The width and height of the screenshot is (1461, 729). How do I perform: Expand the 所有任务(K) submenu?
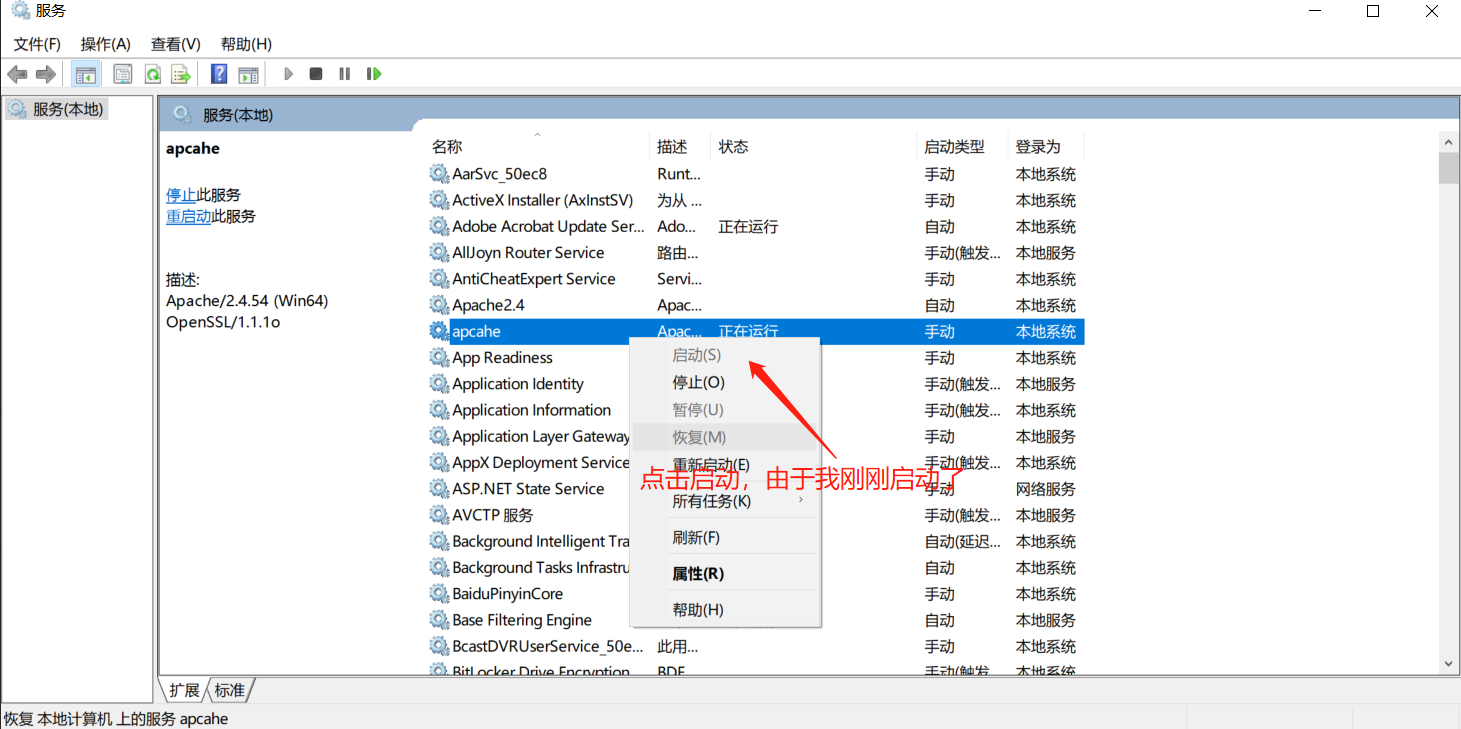coord(725,501)
